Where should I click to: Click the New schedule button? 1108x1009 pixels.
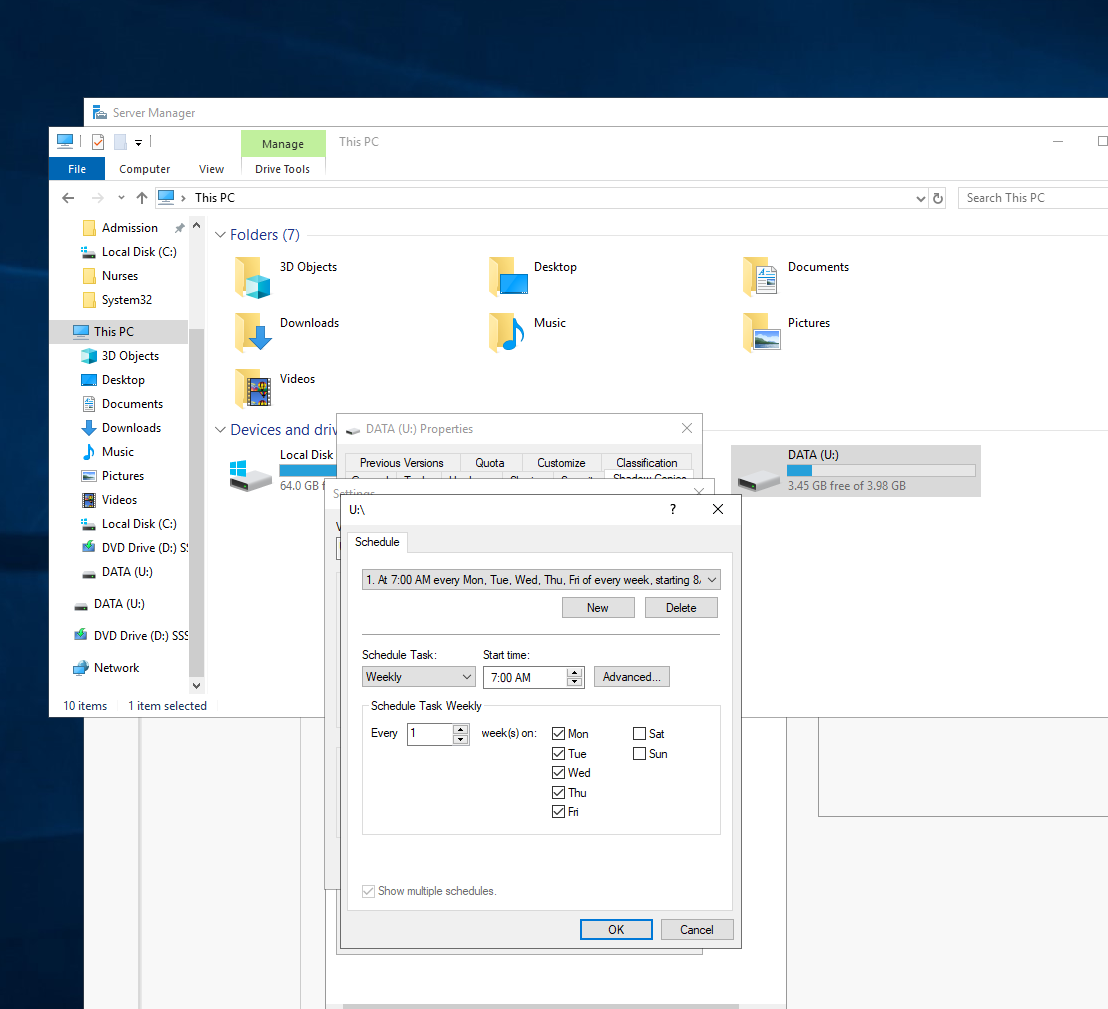598,608
